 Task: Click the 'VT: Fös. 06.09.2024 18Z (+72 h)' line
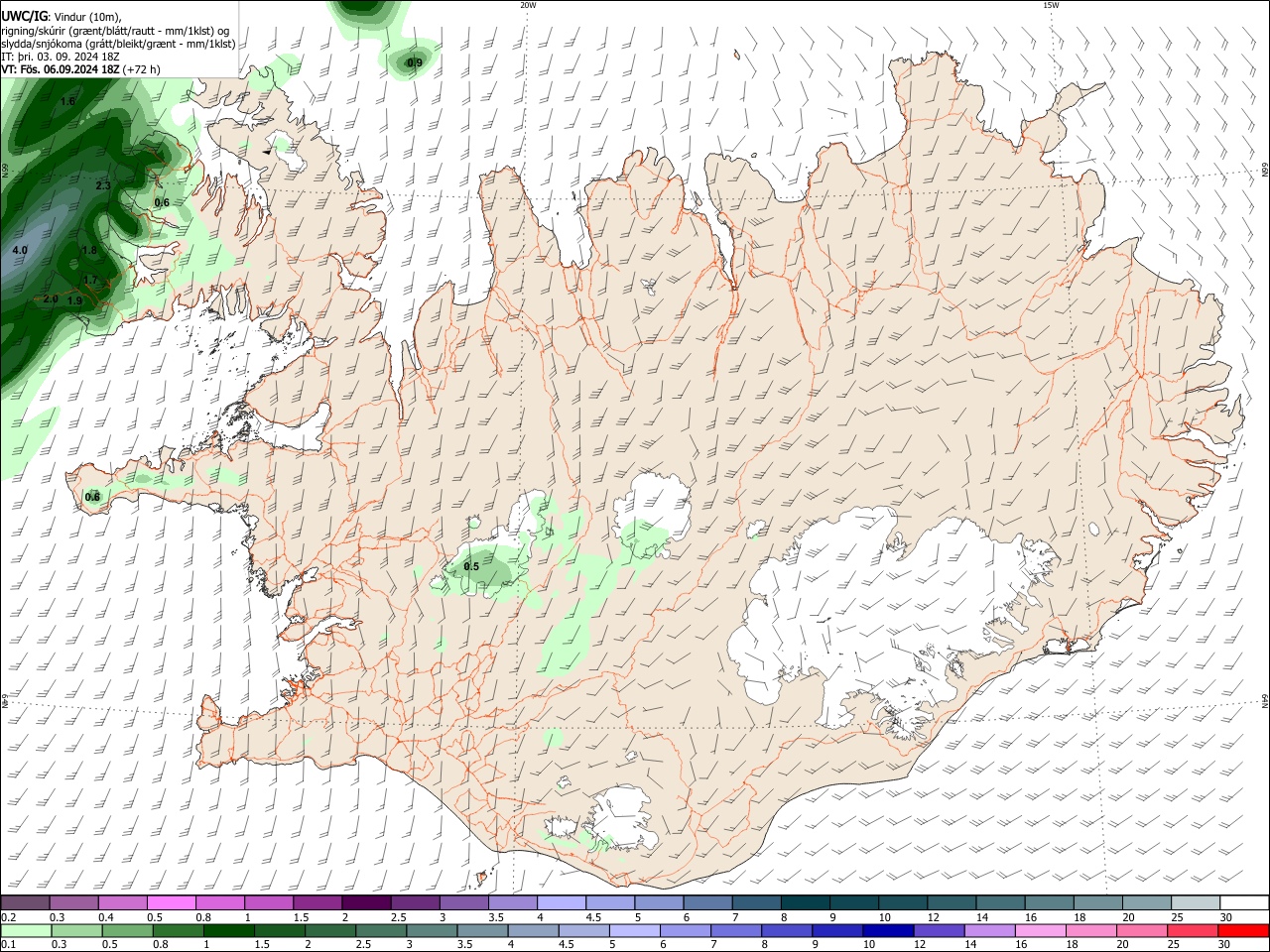pos(80,69)
